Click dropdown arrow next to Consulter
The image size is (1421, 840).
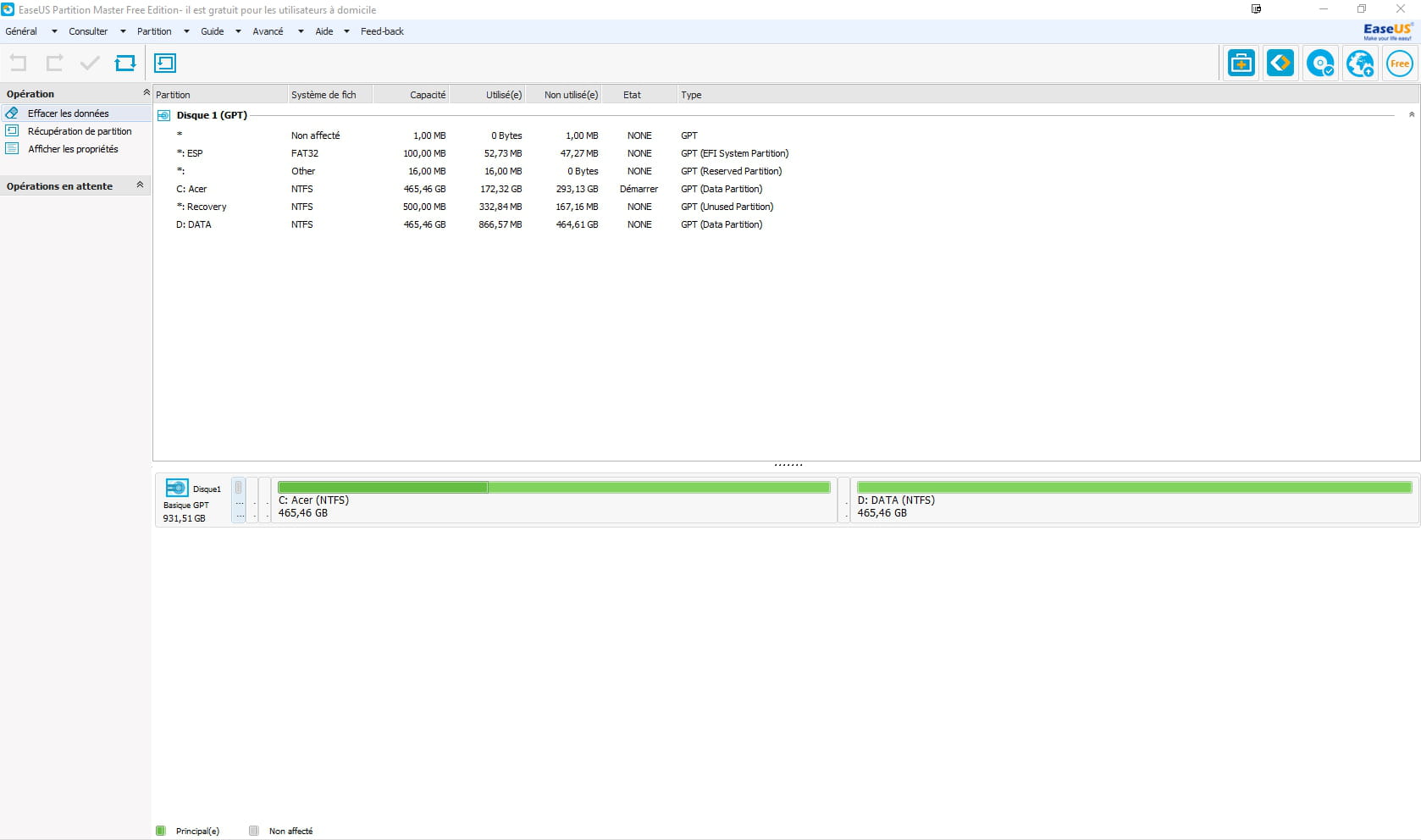(x=123, y=31)
